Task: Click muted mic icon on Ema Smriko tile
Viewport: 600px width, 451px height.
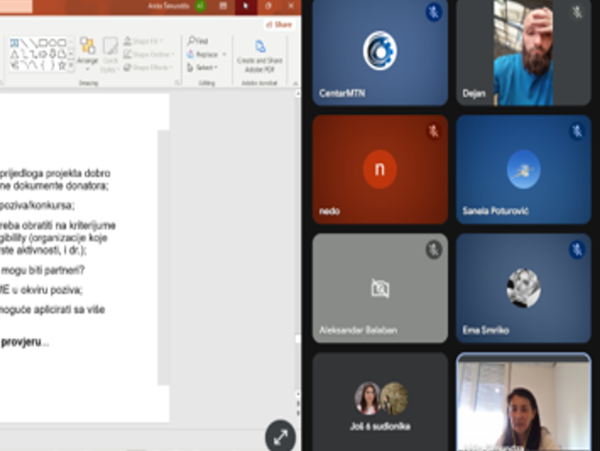Action: click(x=576, y=250)
